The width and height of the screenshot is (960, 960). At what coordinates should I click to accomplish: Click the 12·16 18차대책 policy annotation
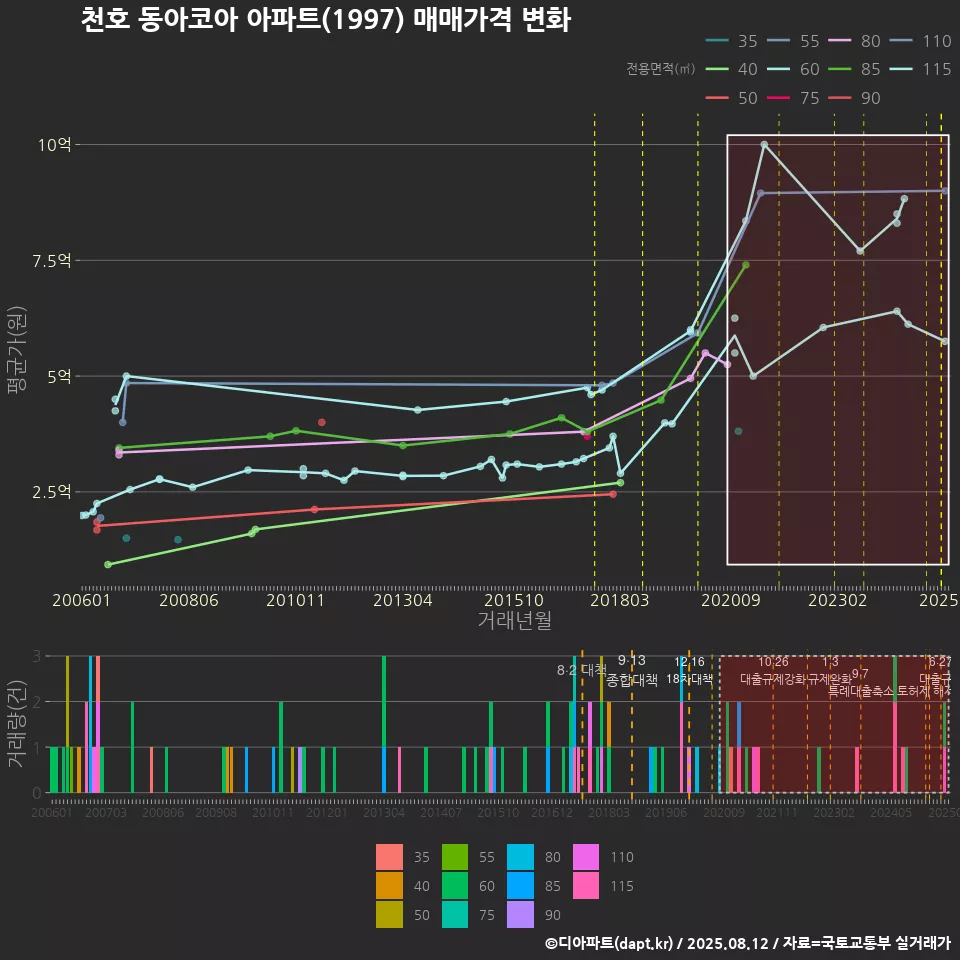point(689,670)
